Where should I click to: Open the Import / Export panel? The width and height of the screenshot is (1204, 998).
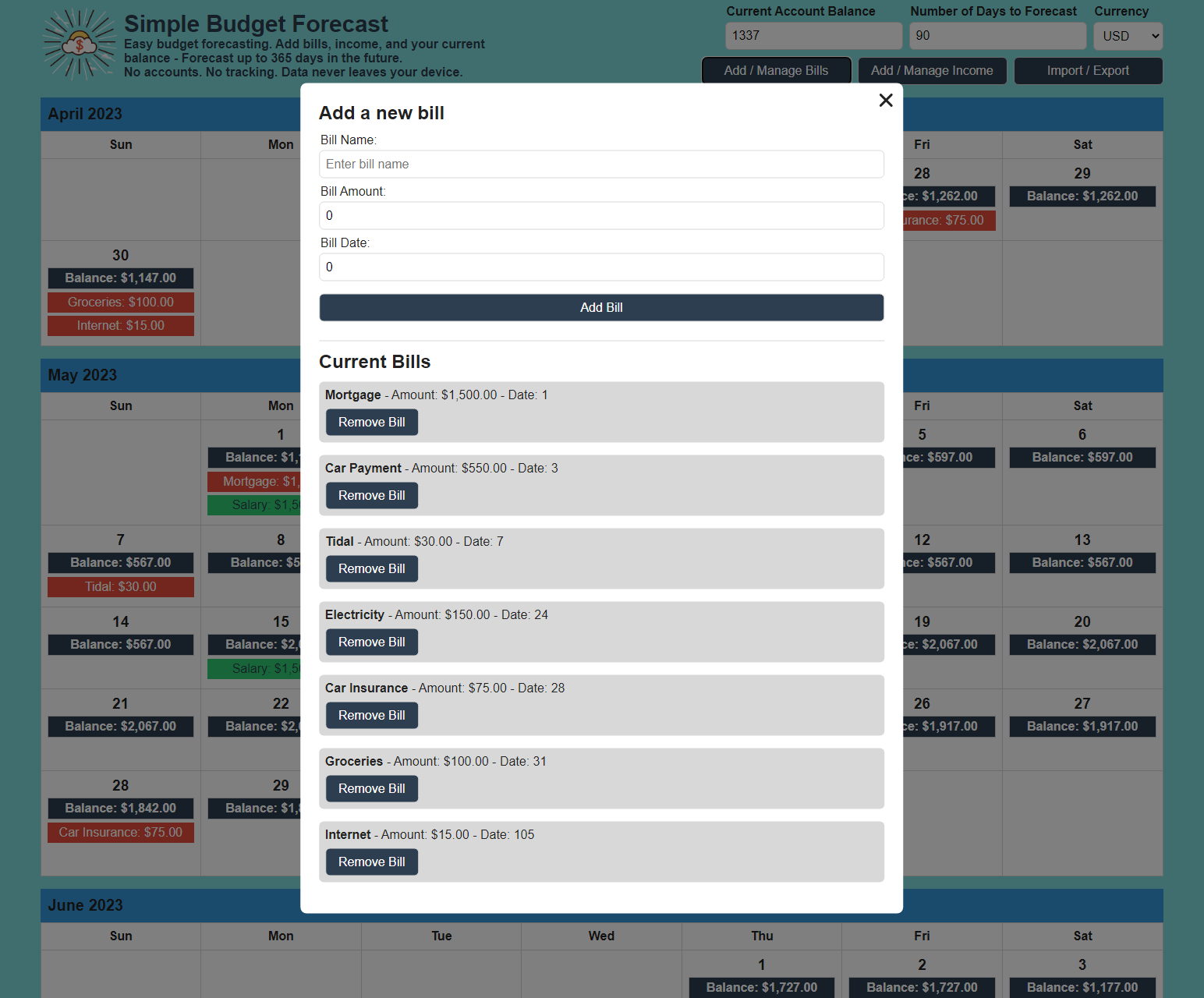1088,70
